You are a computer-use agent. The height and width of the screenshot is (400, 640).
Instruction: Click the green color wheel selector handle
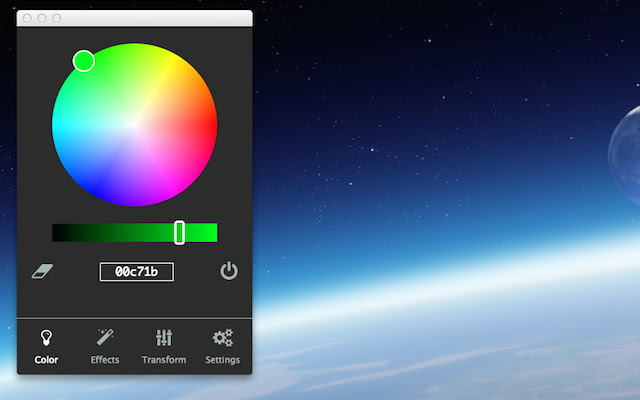[84, 61]
